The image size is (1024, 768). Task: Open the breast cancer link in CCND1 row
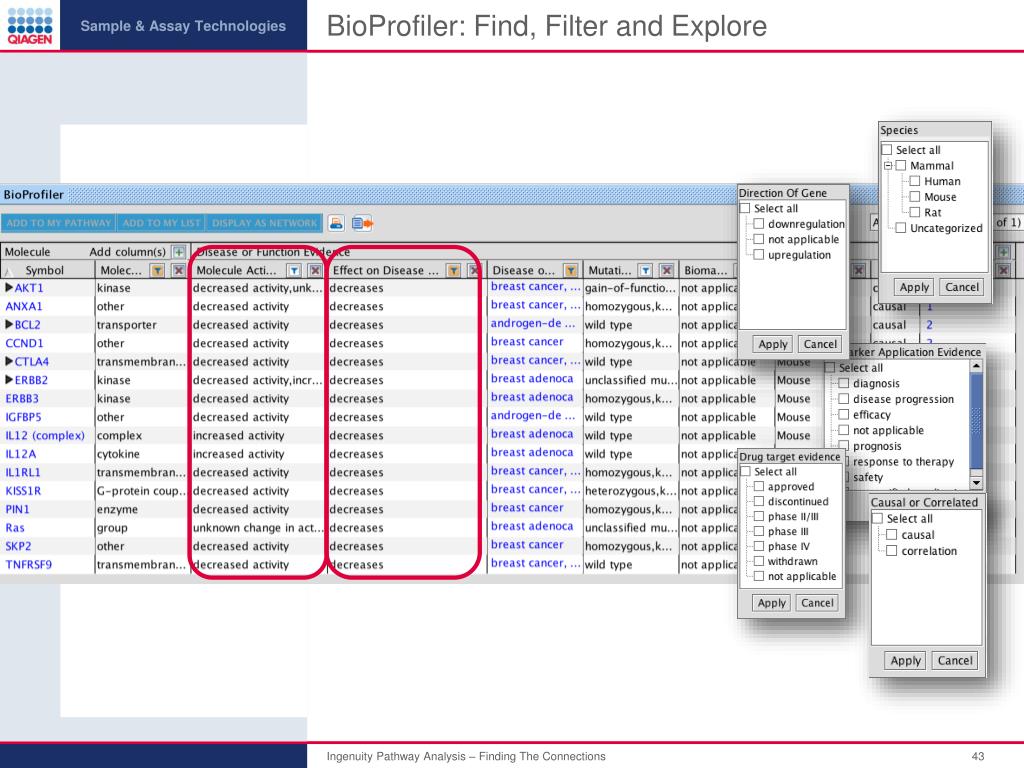[x=527, y=342]
